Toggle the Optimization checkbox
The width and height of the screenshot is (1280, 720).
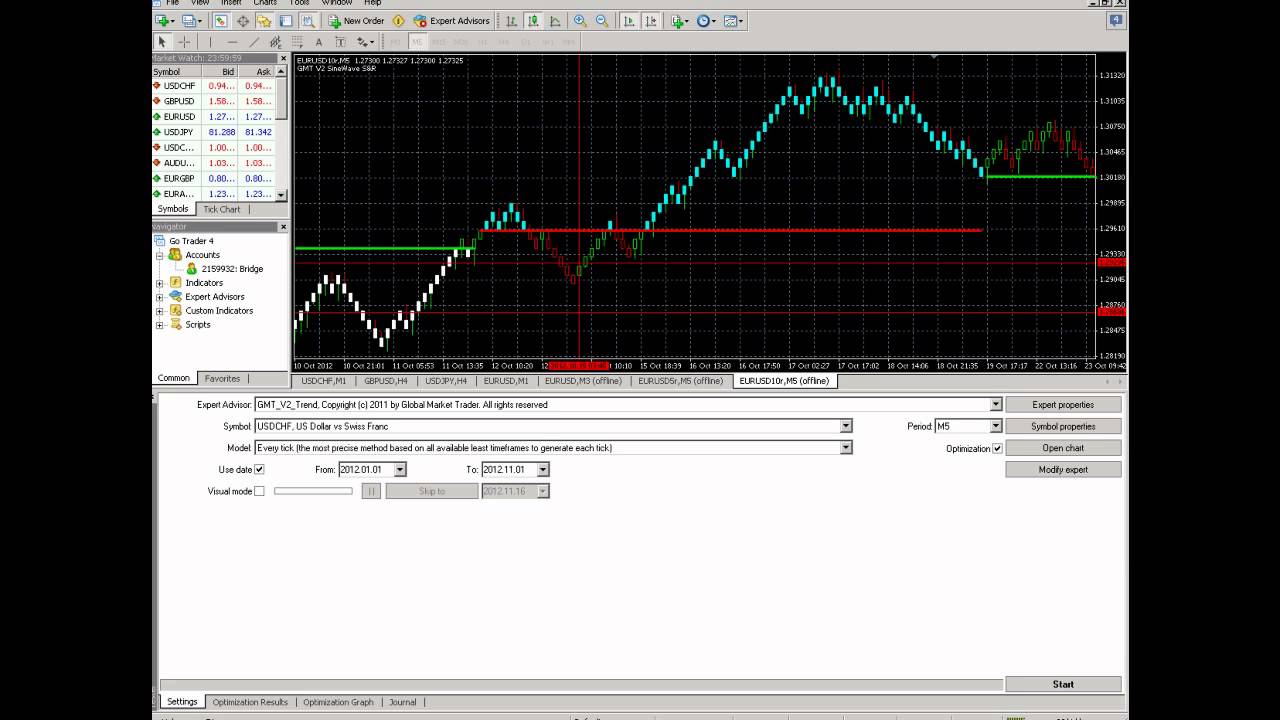(x=997, y=448)
